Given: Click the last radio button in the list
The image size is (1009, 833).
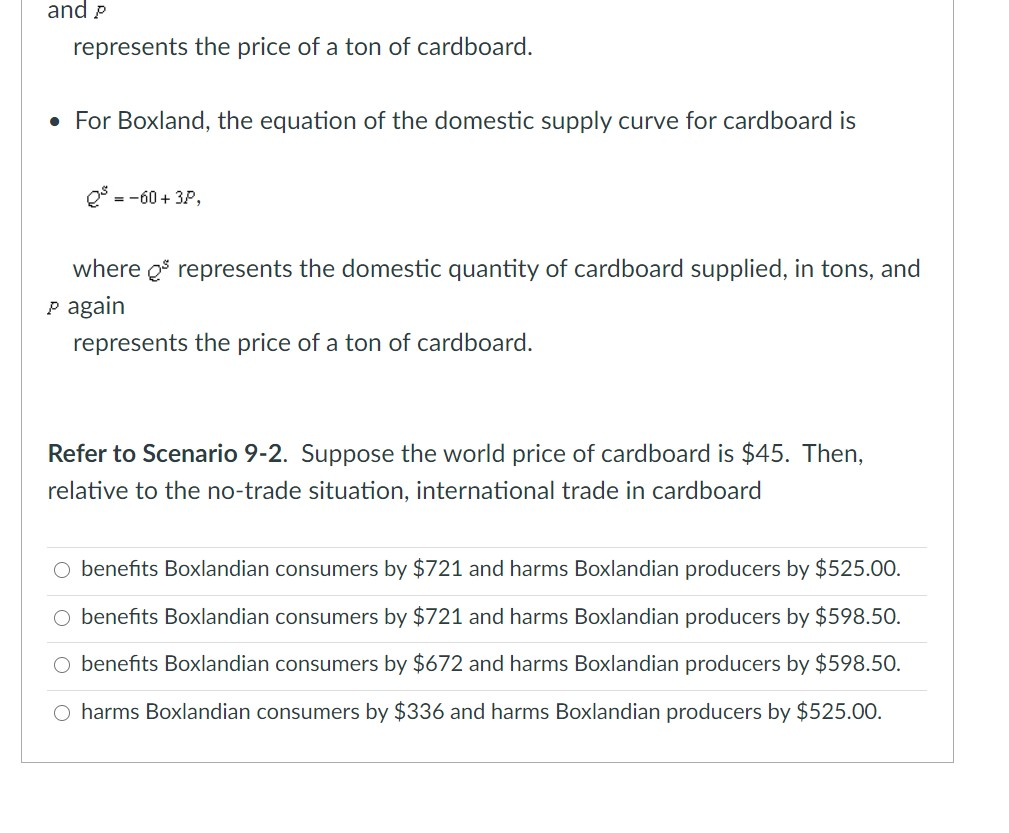Looking at the screenshot, I should click(61, 712).
